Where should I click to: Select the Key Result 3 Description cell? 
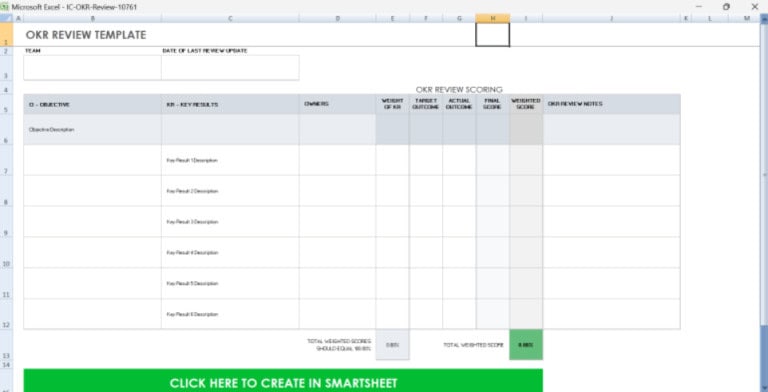coord(230,222)
